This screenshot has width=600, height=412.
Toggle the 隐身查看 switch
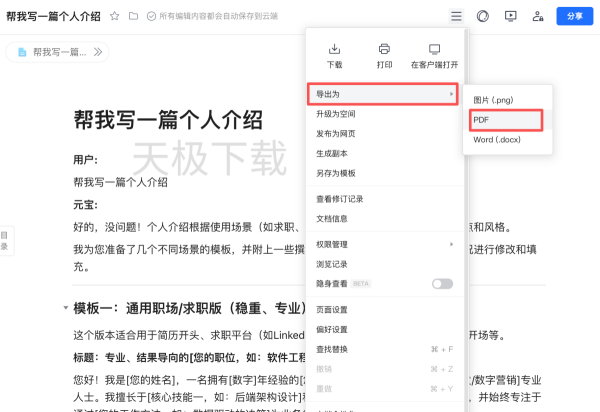coord(441,284)
